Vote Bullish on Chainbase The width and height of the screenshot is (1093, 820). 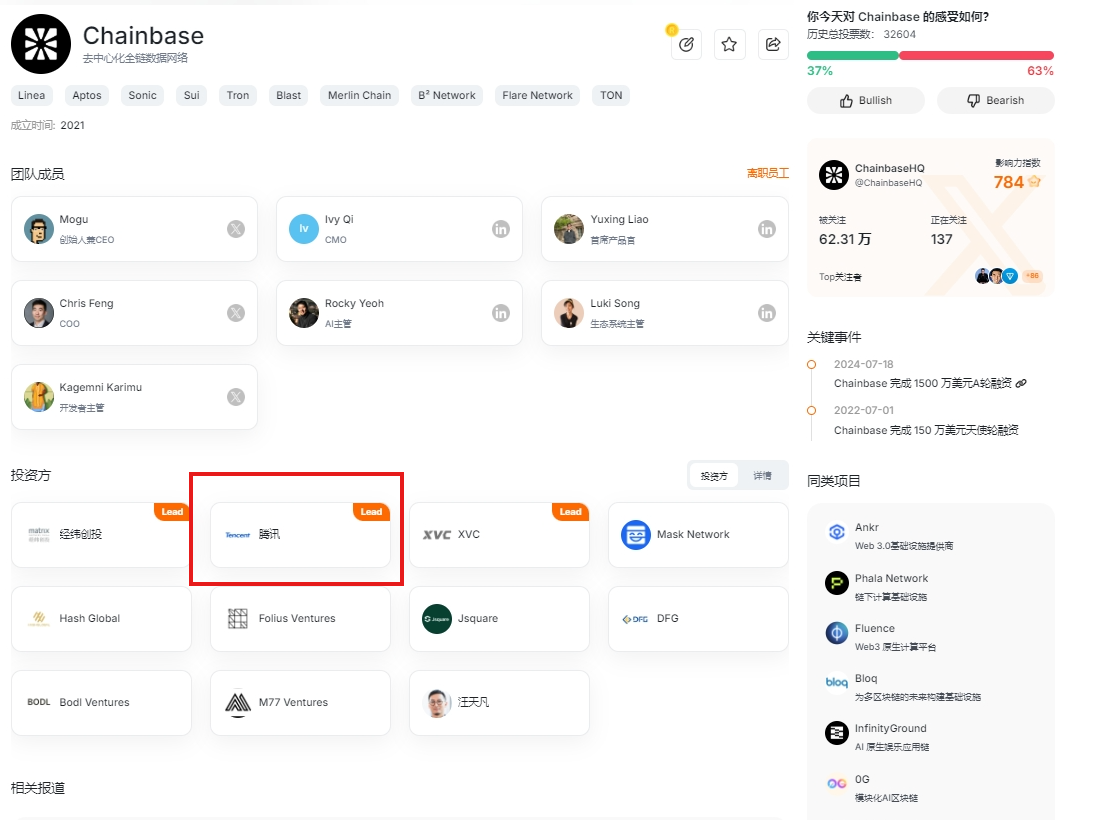(x=866, y=100)
